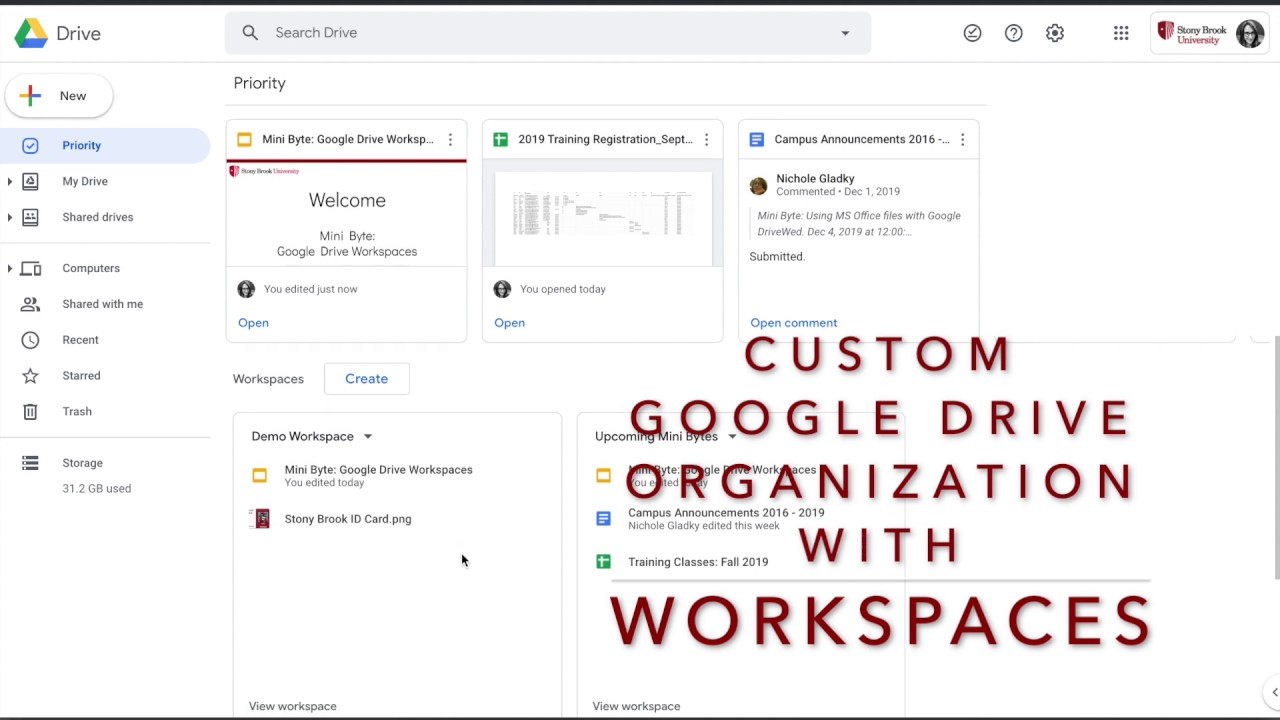Open search options dropdown arrow
Screen dimensions: 1280x720
pyautogui.click(x=845, y=33)
